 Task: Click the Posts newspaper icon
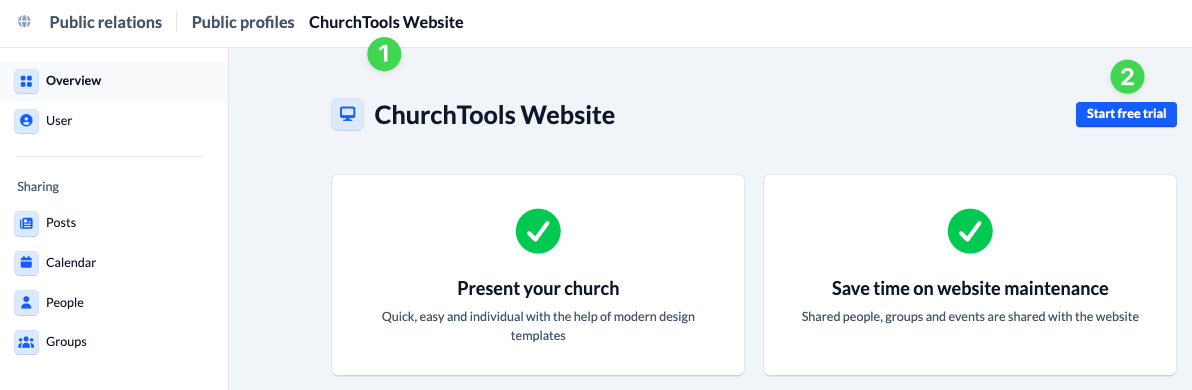point(27,224)
